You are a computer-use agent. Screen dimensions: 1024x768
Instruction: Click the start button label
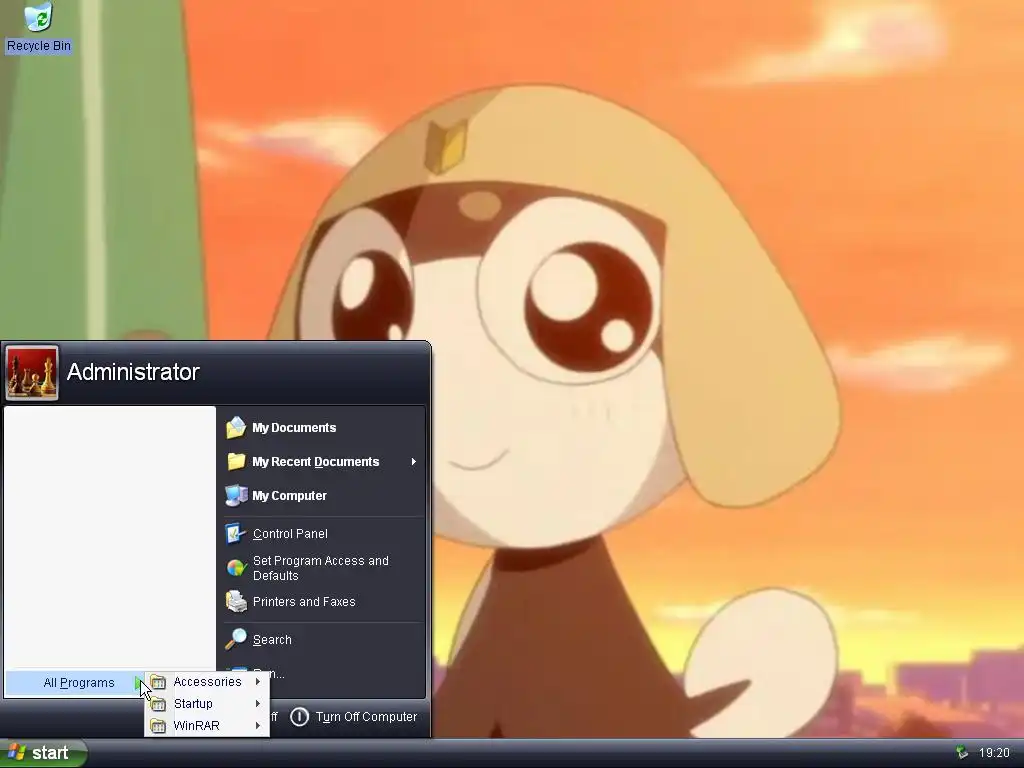point(50,753)
